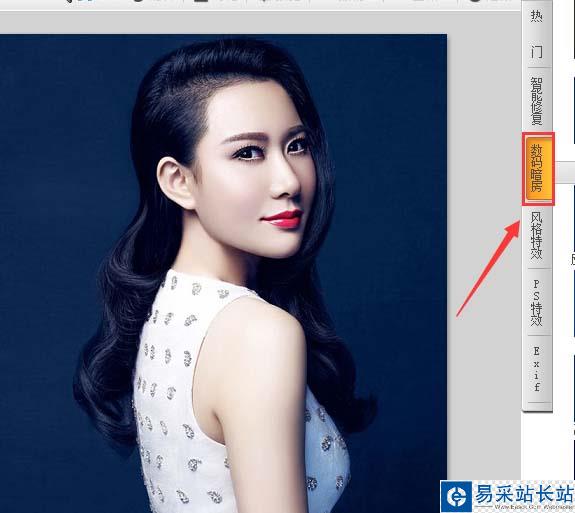575x513 pixels.
Task: Select the 数码暗房 tab
Action: coord(538,169)
